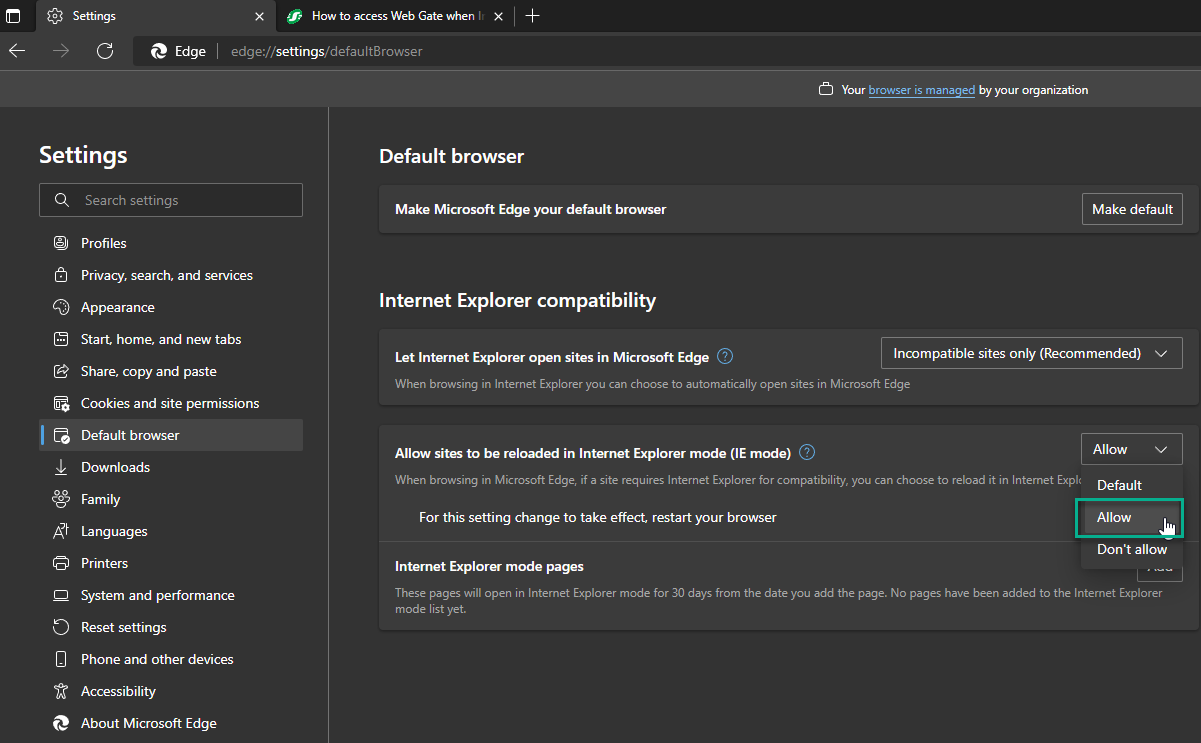Viewport: 1201px width, 743px height.
Task: Click the System and performance icon
Action: click(x=61, y=595)
